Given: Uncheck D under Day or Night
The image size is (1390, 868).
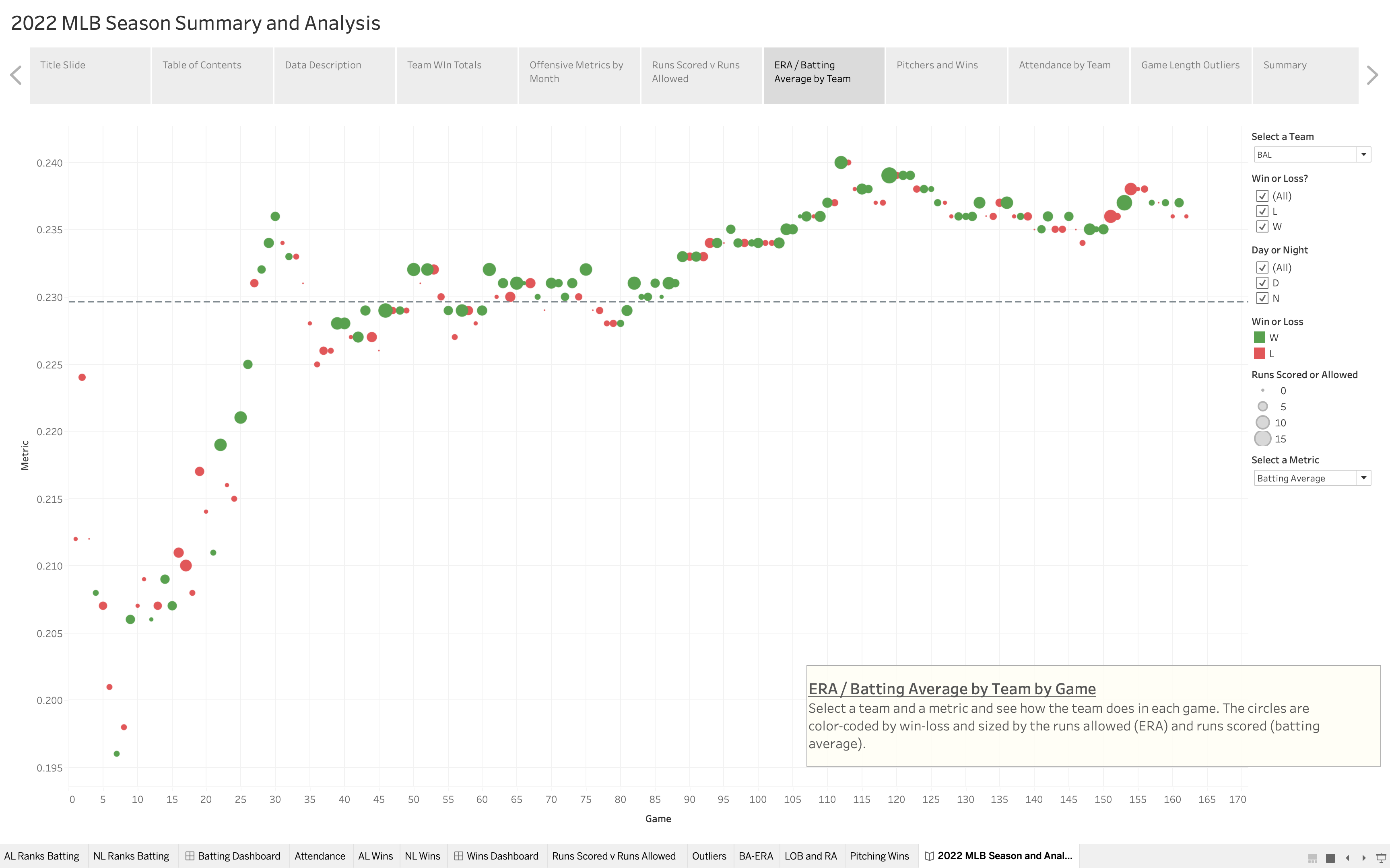Looking at the screenshot, I should 1262,283.
